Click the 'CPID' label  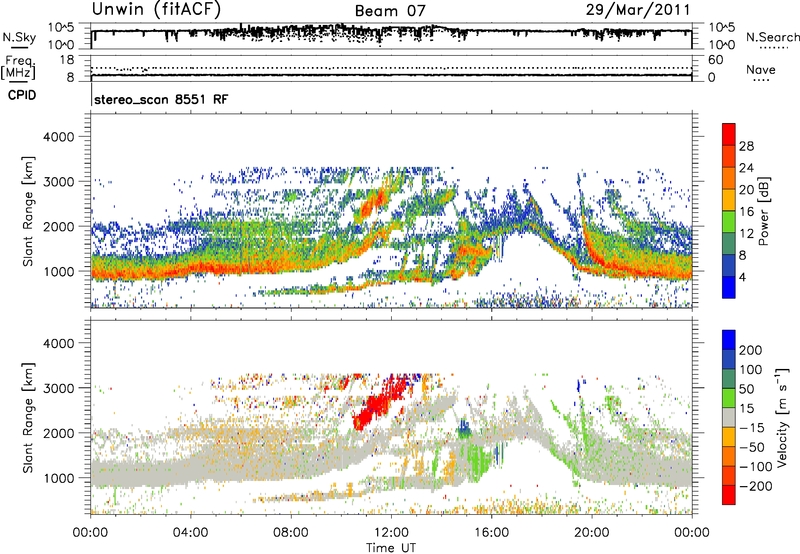pos(22,95)
